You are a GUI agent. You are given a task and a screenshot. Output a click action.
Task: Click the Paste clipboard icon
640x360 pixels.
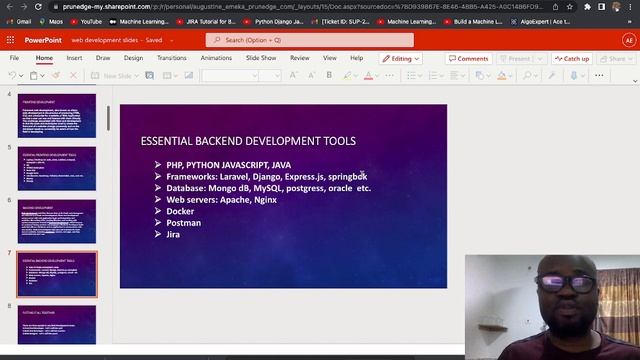(x=34, y=76)
